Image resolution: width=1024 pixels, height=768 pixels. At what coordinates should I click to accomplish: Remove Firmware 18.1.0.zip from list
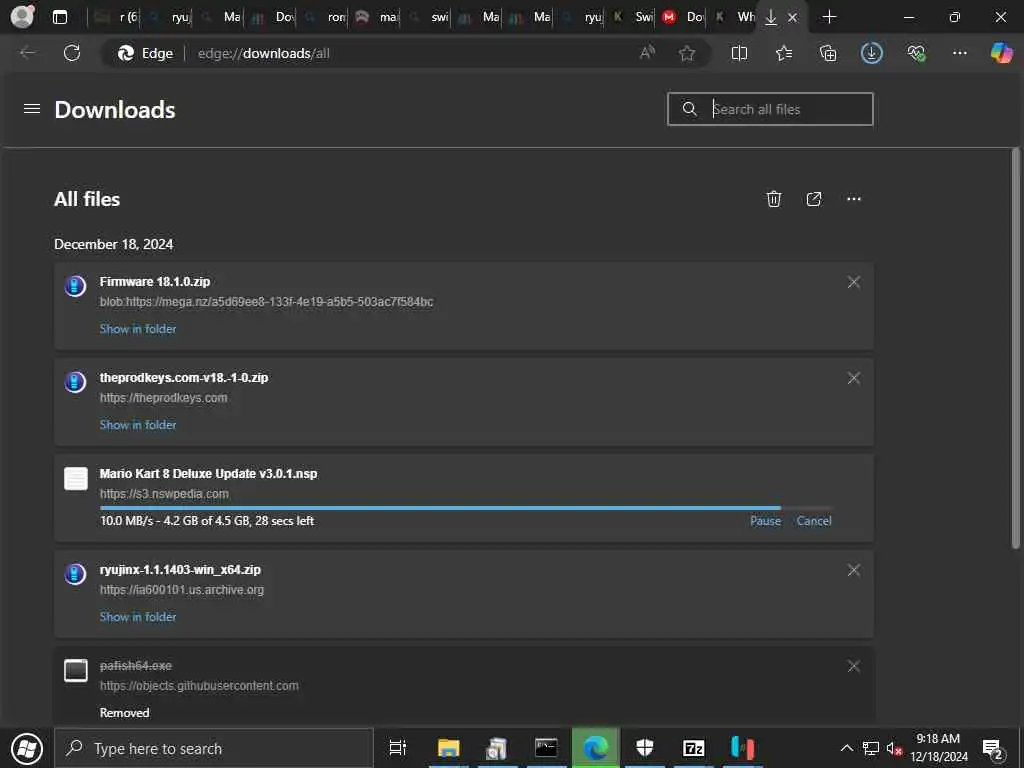[853, 282]
